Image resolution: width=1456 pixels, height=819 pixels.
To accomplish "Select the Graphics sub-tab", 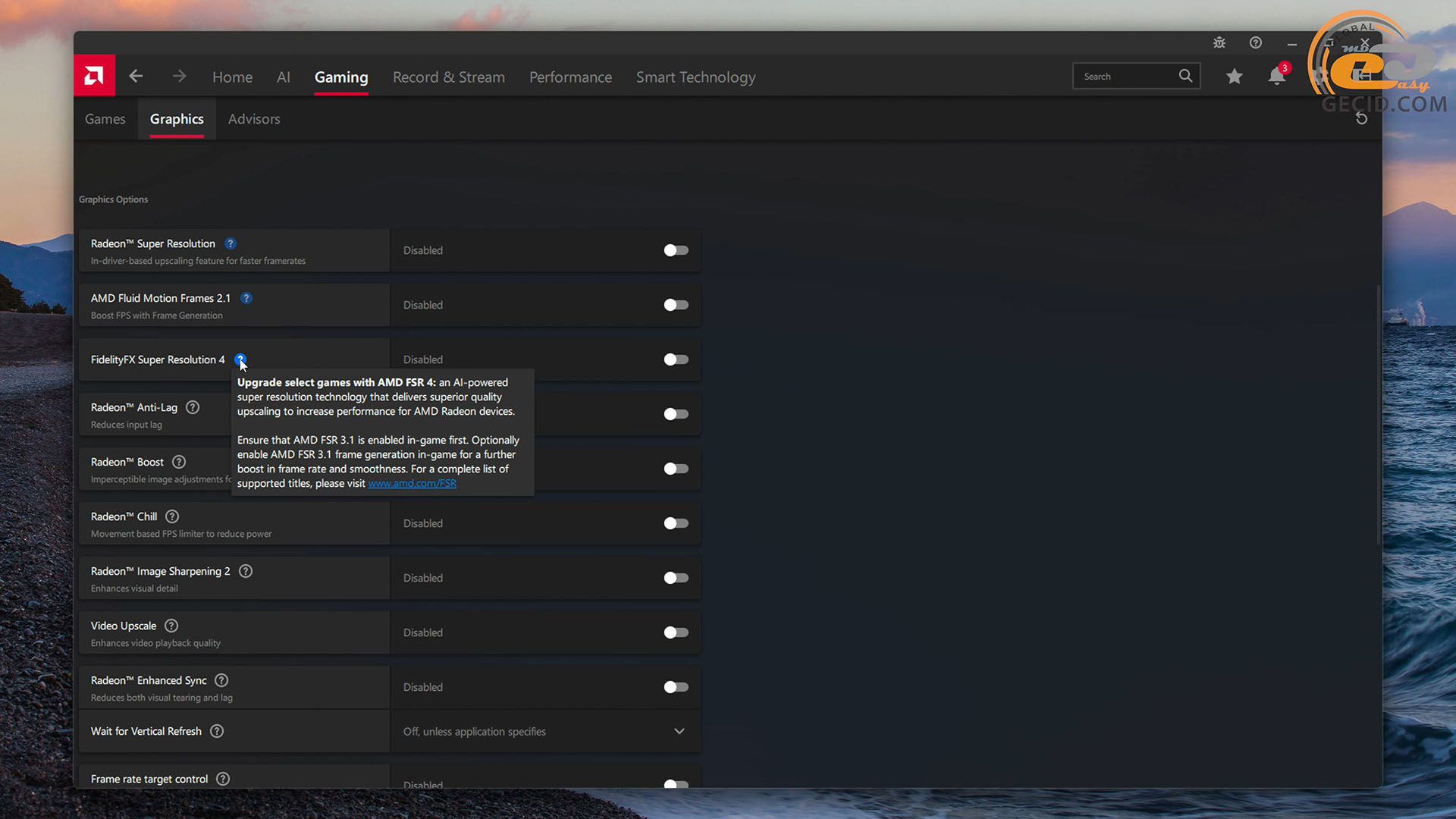I will point(177,119).
